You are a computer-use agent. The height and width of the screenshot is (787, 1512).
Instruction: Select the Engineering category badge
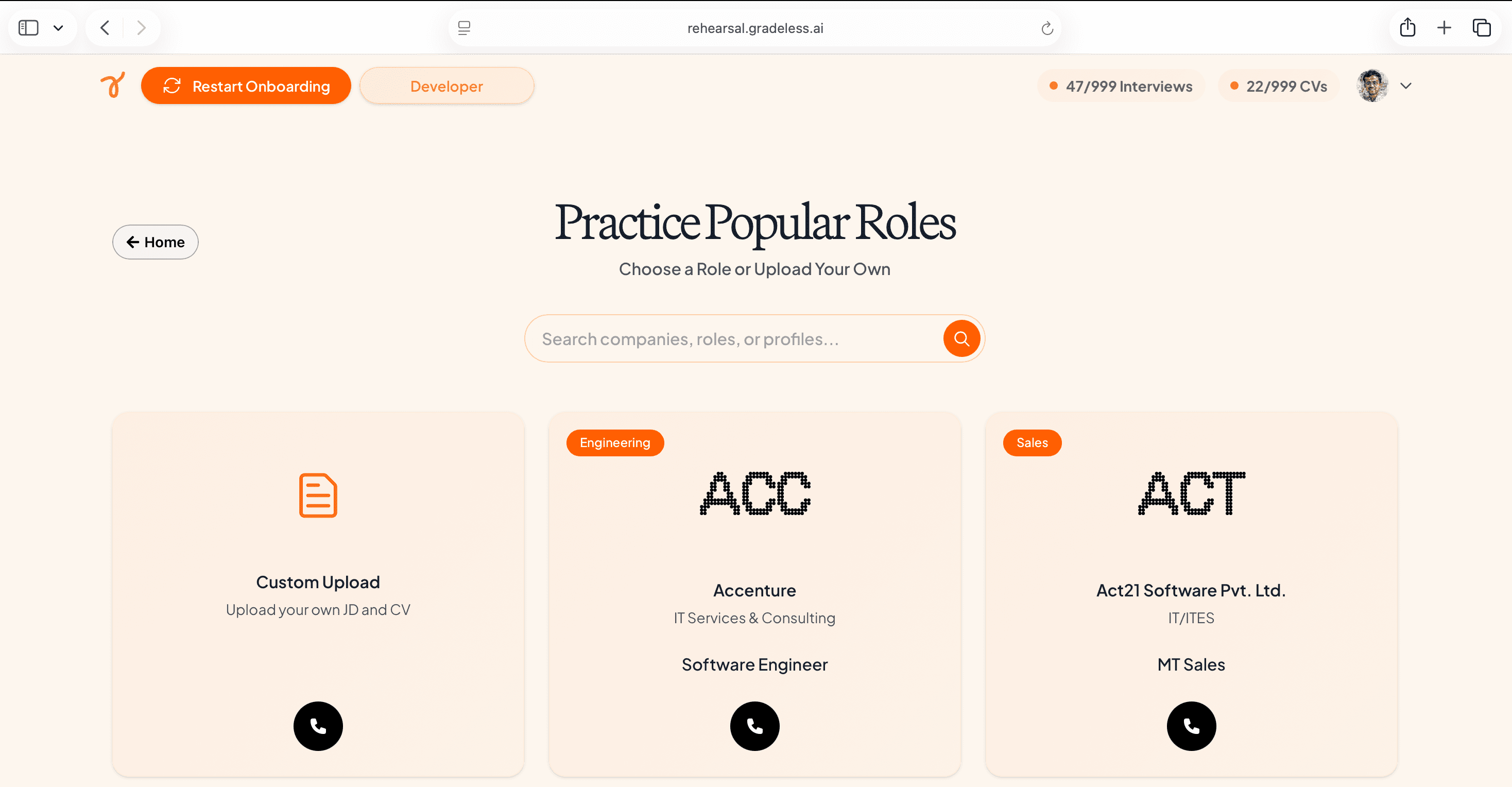coord(615,442)
